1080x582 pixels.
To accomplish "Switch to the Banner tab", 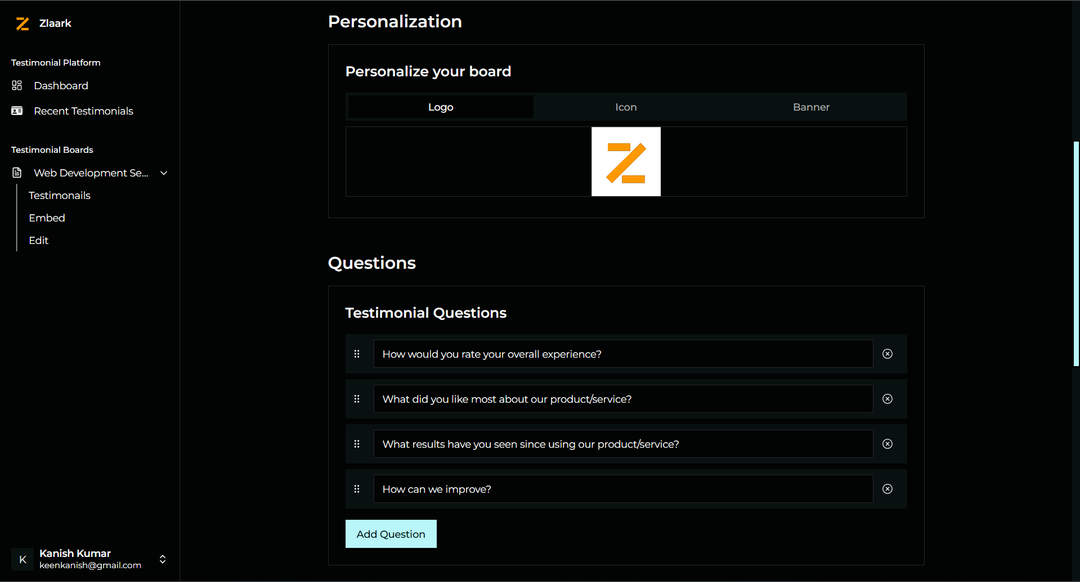I will 811,106.
